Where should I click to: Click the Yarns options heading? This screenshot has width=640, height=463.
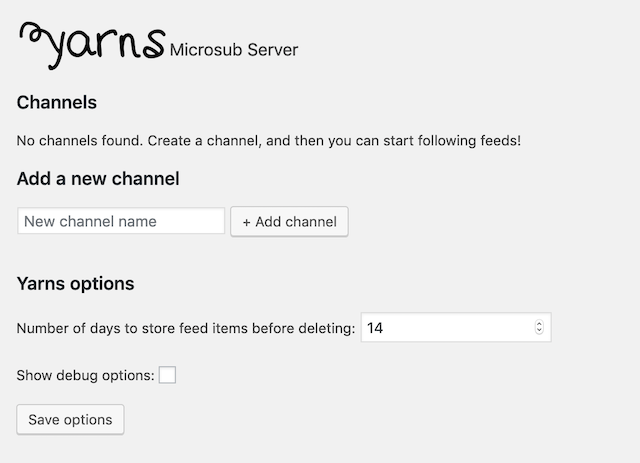(76, 284)
